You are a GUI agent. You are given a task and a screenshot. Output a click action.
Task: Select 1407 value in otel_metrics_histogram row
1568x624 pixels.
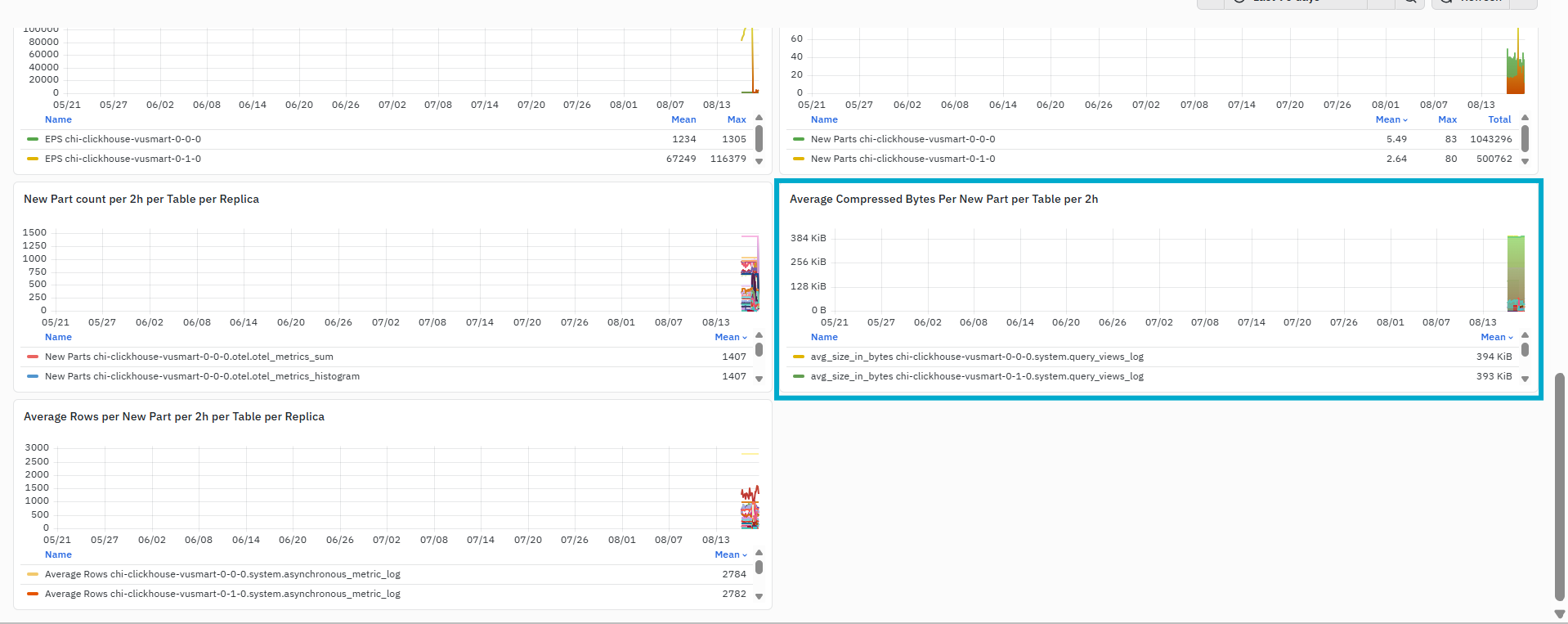pyautogui.click(x=734, y=376)
